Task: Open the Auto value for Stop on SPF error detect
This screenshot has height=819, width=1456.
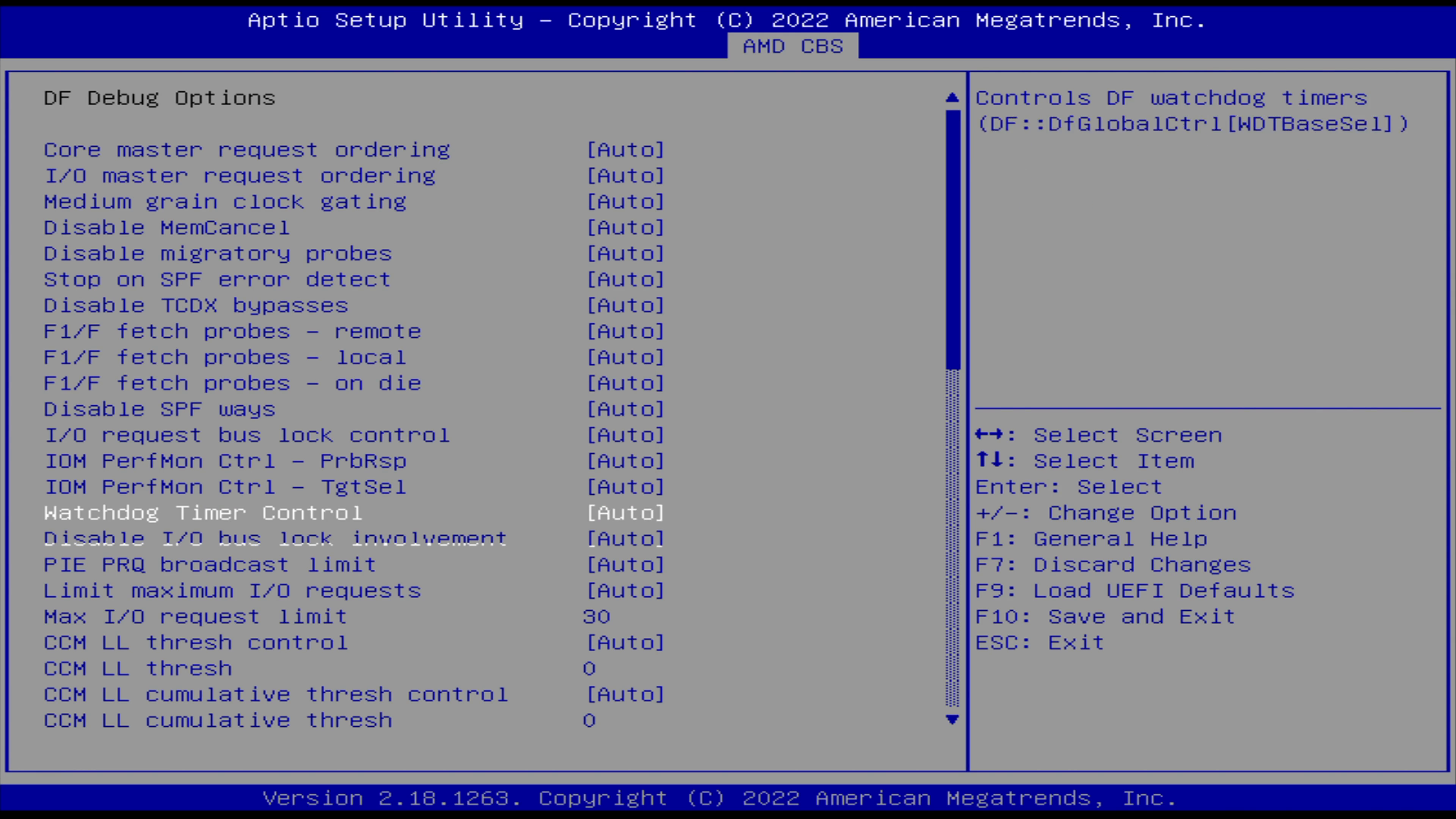Action: point(625,280)
